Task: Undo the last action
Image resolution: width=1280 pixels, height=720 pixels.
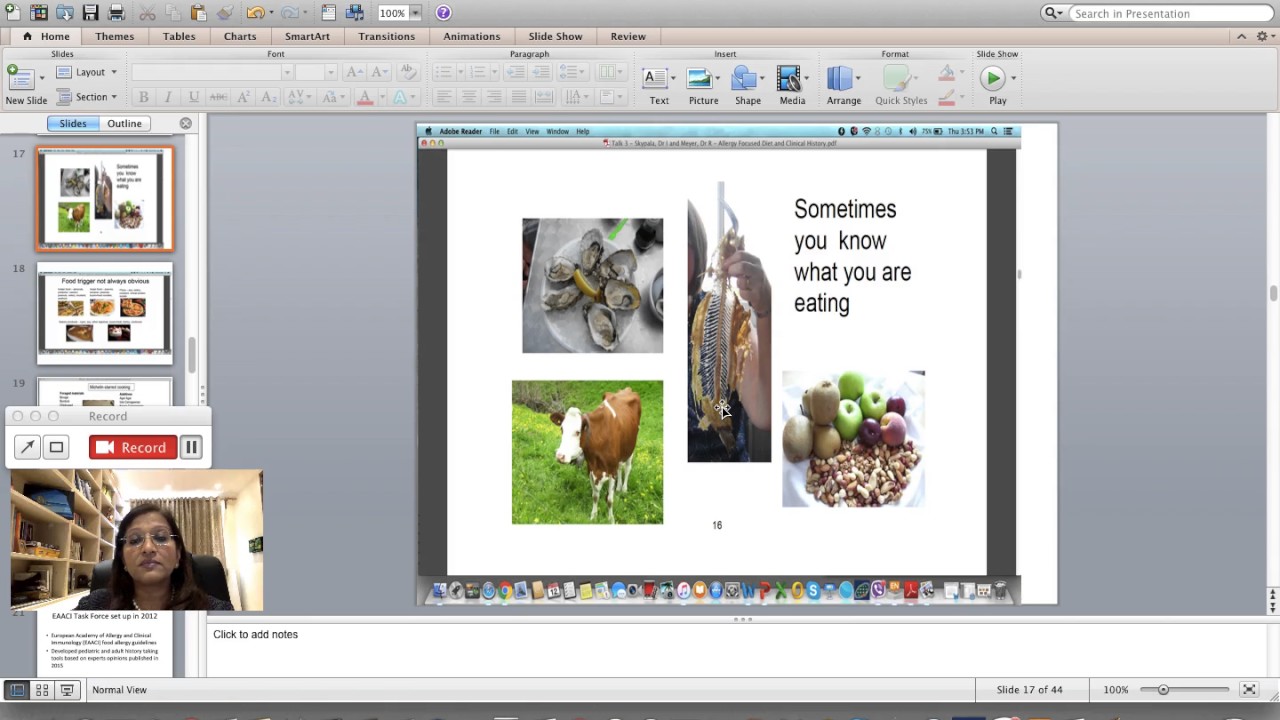Action: (256, 13)
